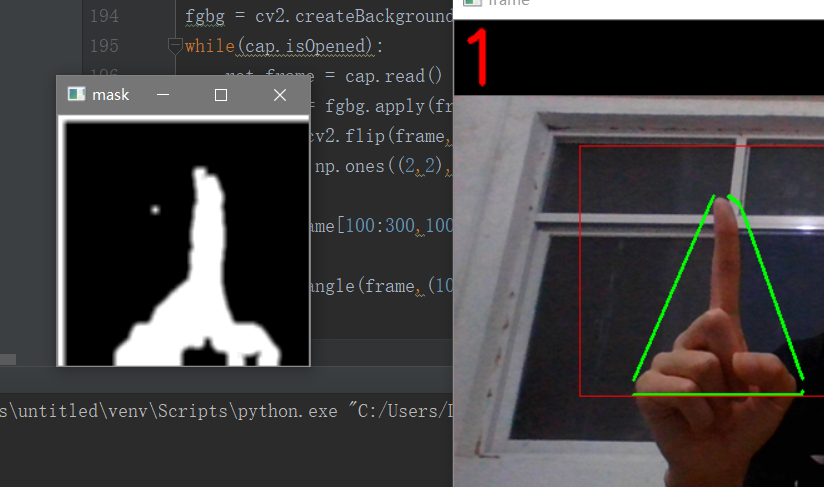Place cursor on cap.read() call
Image resolution: width=824 pixels, height=487 pixels.
point(394,76)
